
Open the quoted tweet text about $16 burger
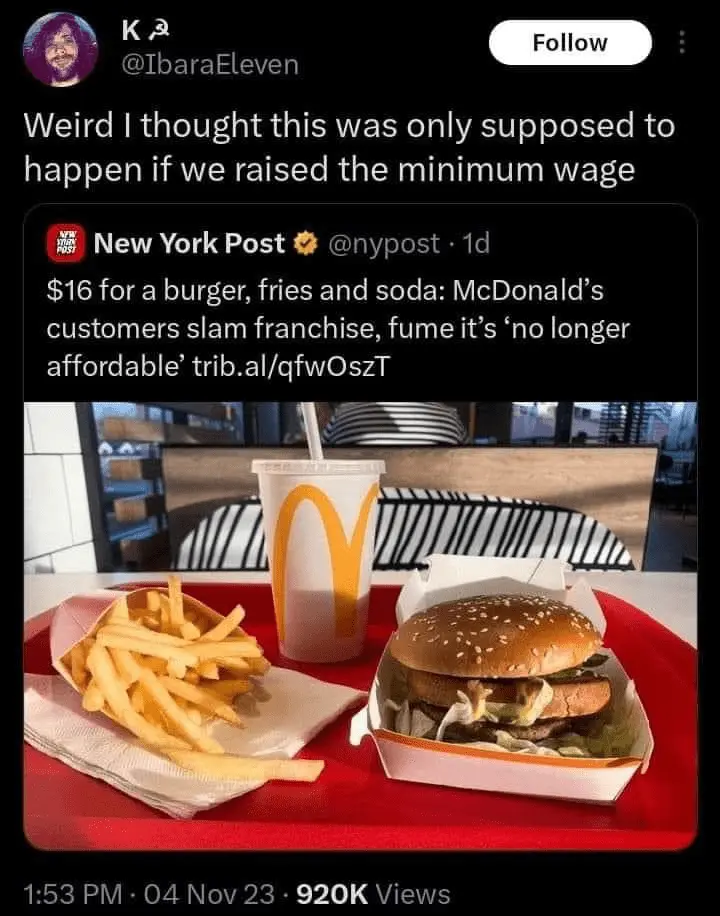338,328
